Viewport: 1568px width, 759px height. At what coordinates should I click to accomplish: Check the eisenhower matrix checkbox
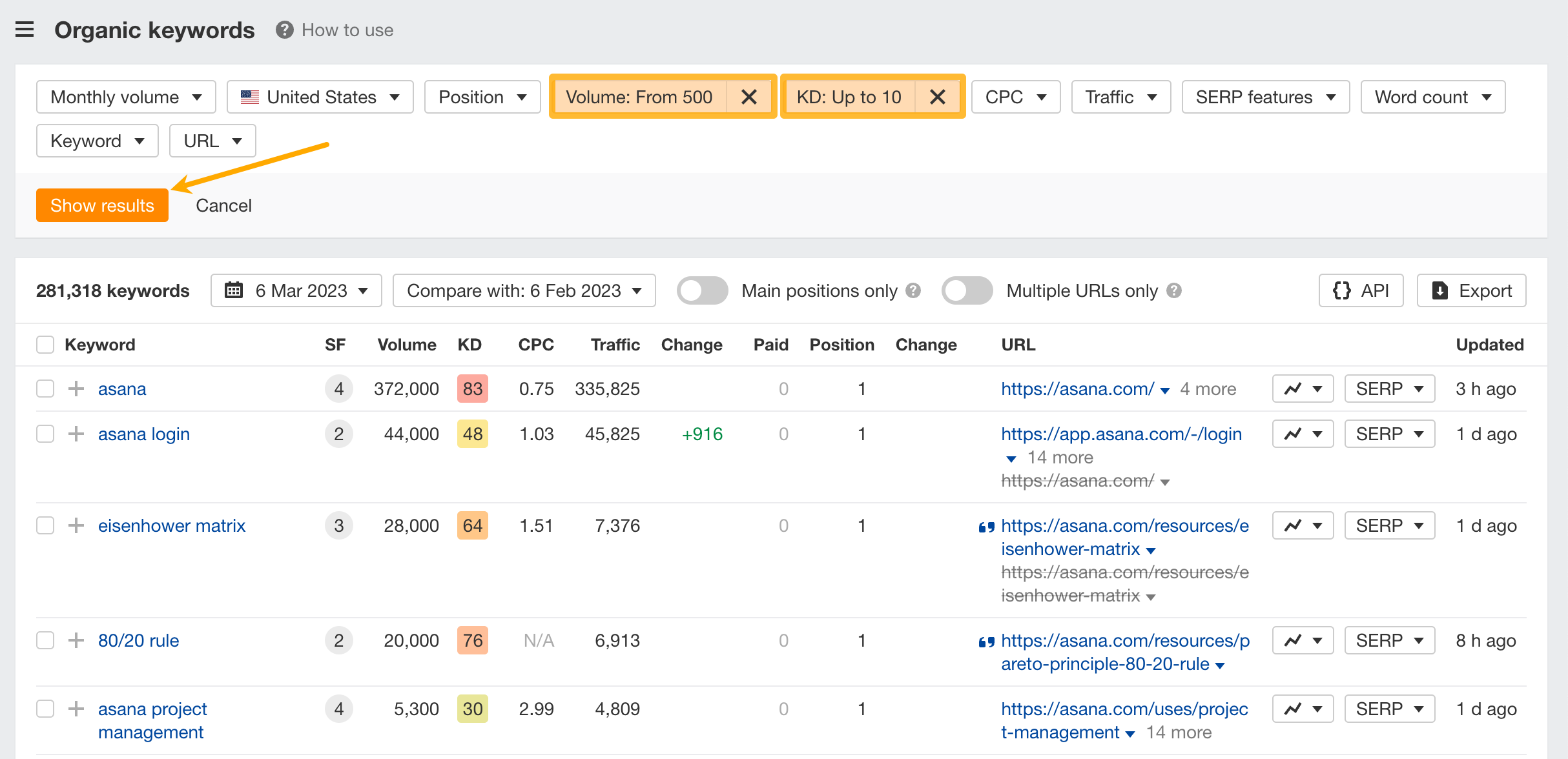coord(45,525)
